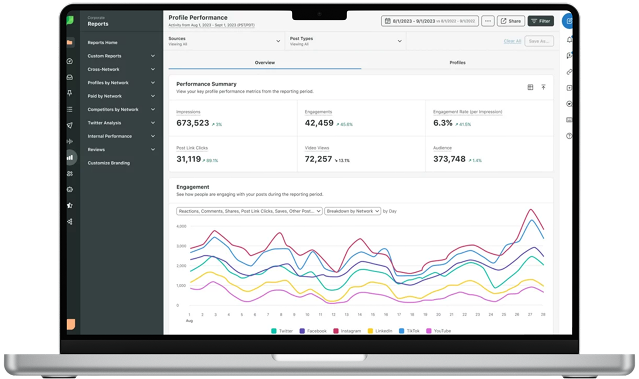Click the table view icon in Performance Summary
This screenshot has height=379, width=639.
coord(530,87)
